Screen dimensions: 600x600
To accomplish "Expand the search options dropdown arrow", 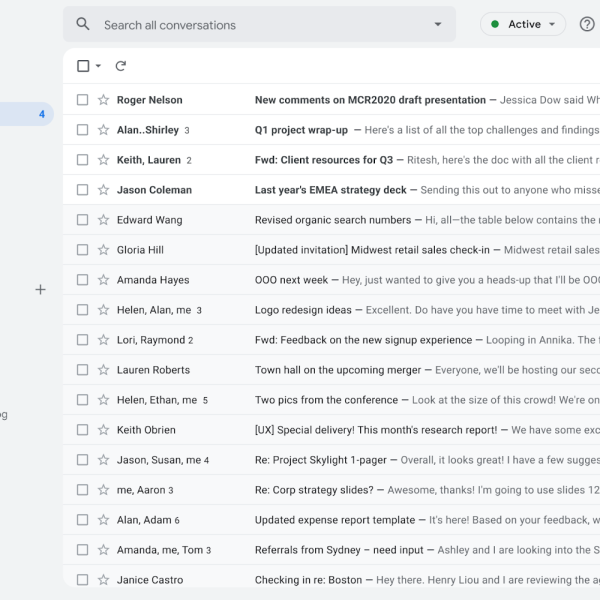I will (437, 24).
